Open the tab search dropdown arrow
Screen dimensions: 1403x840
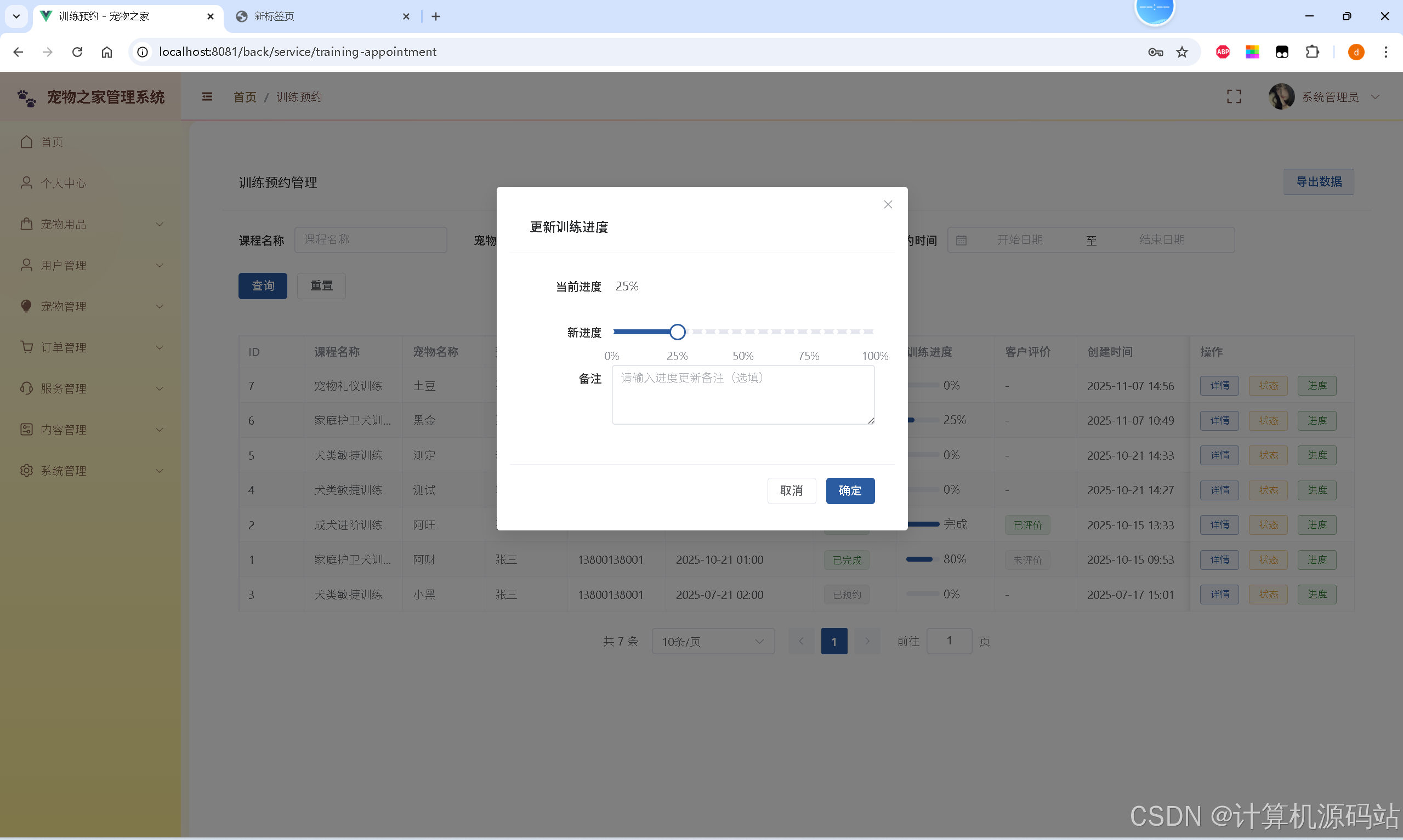point(16,16)
